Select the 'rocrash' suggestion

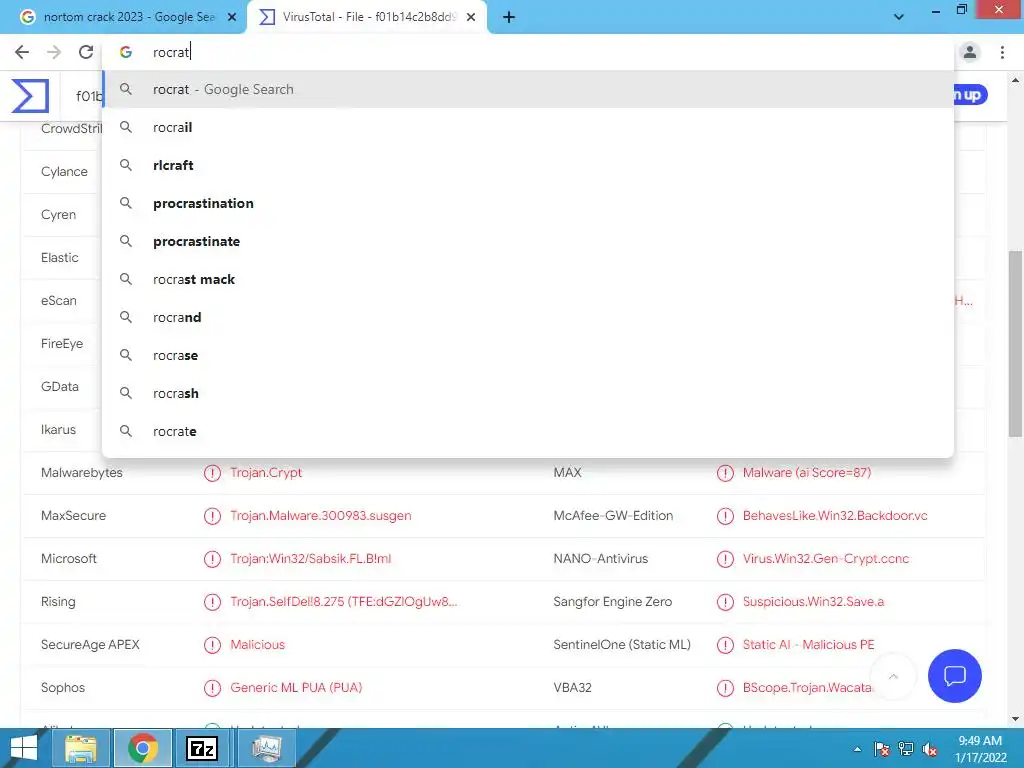(x=528, y=393)
